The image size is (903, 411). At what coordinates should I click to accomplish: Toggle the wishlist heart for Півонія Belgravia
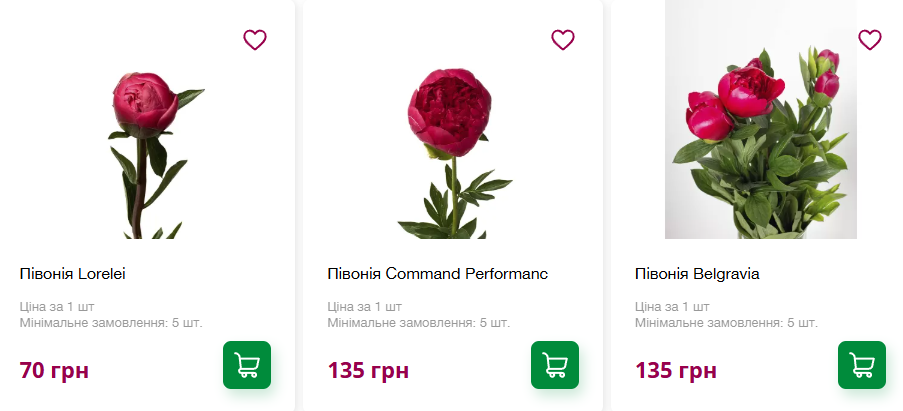tap(870, 40)
